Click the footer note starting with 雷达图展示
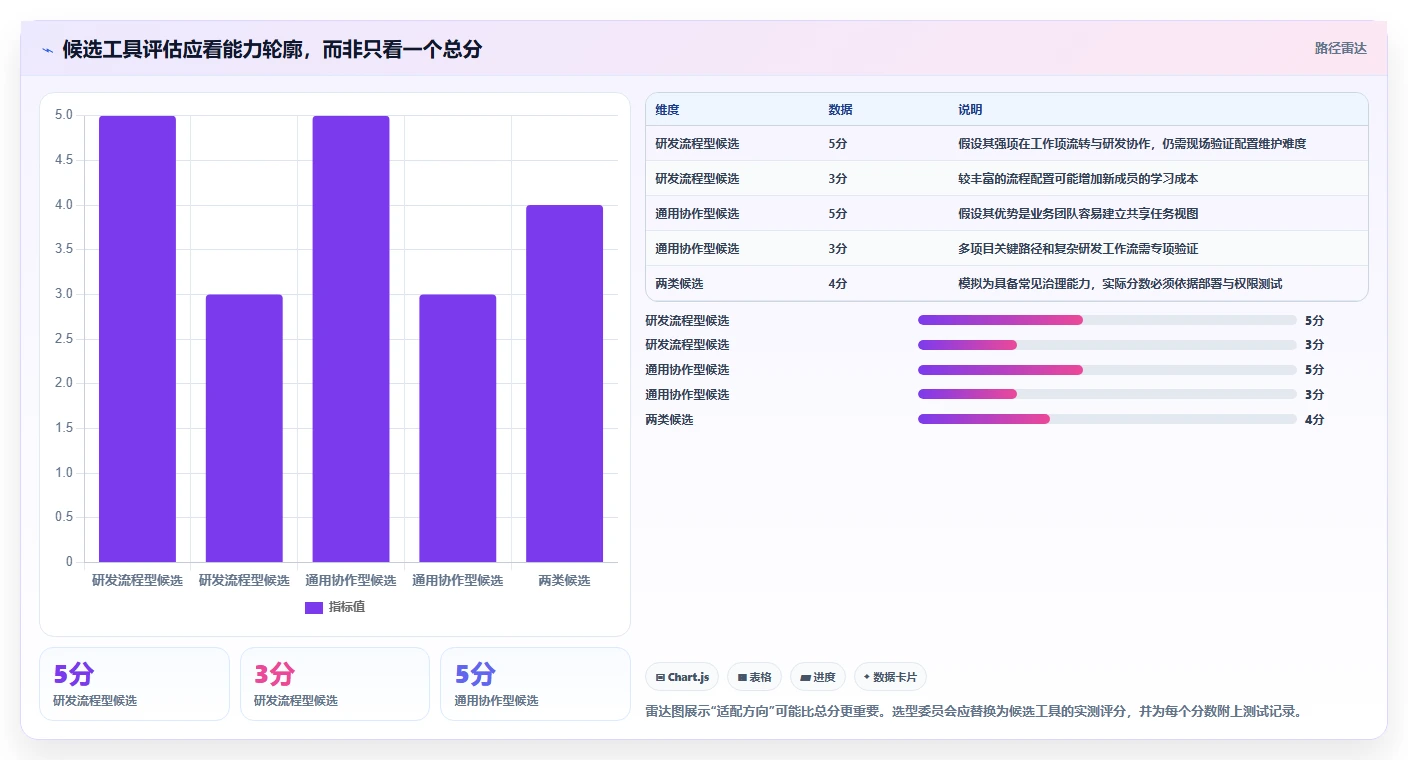The image size is (1408, 760). pos(975,712)
